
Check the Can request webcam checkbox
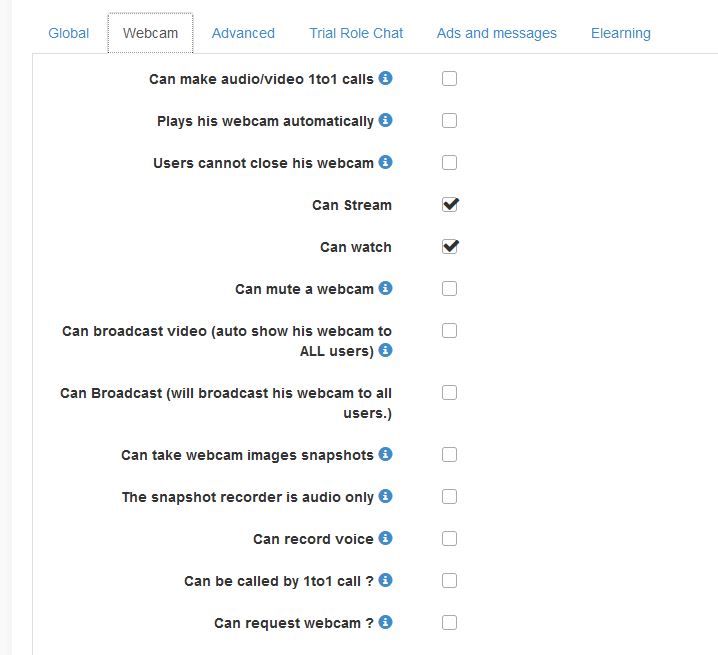(x=450, y=623)
